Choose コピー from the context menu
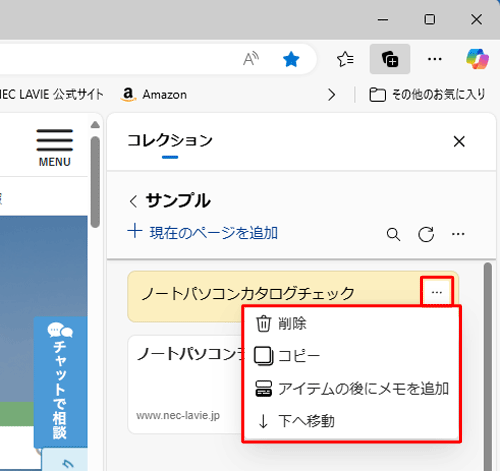The height and width of the screenshot is (471, 500). [x=351, y=356]
